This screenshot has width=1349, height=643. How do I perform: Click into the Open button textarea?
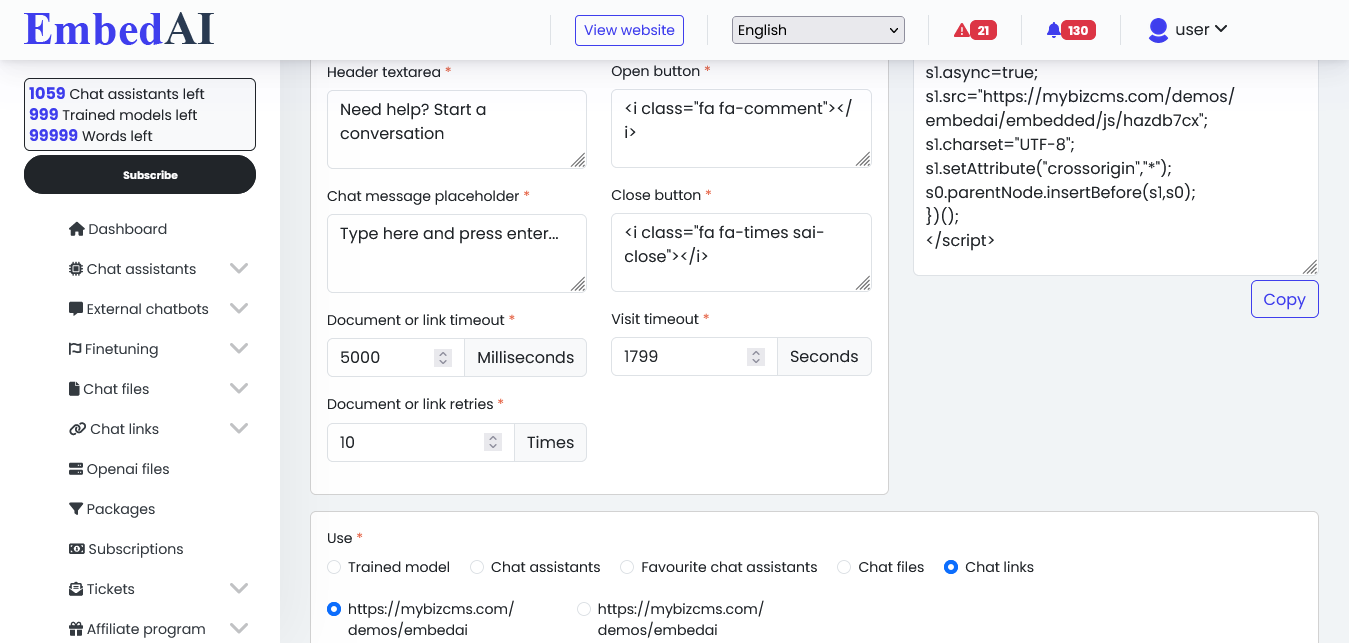[x=741, y=128]
